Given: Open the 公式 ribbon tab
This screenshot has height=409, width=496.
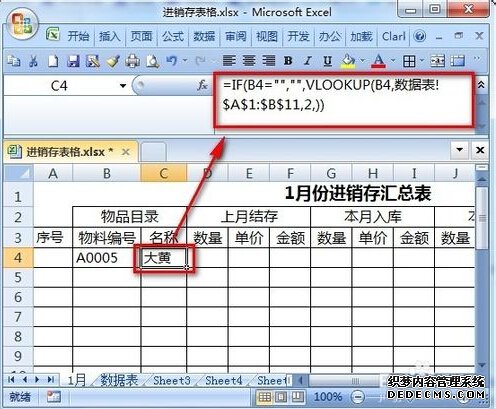Looking at the screenshot, I should pyautogui.click(x=173, y=36).
